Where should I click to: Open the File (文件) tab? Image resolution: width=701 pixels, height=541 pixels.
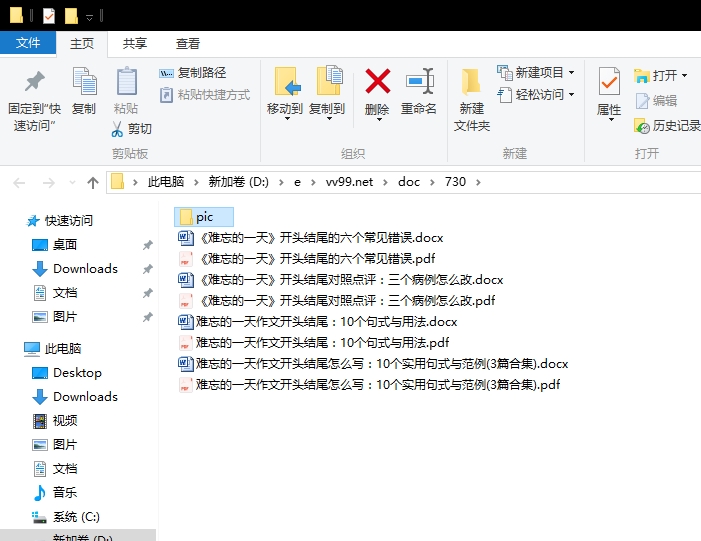click(28, 43)
